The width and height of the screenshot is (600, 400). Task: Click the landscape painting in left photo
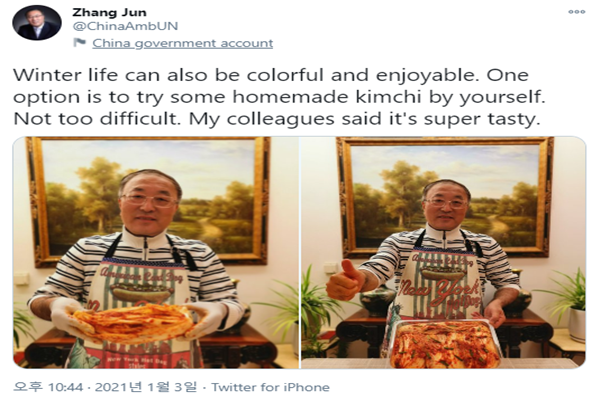[149, 200]
